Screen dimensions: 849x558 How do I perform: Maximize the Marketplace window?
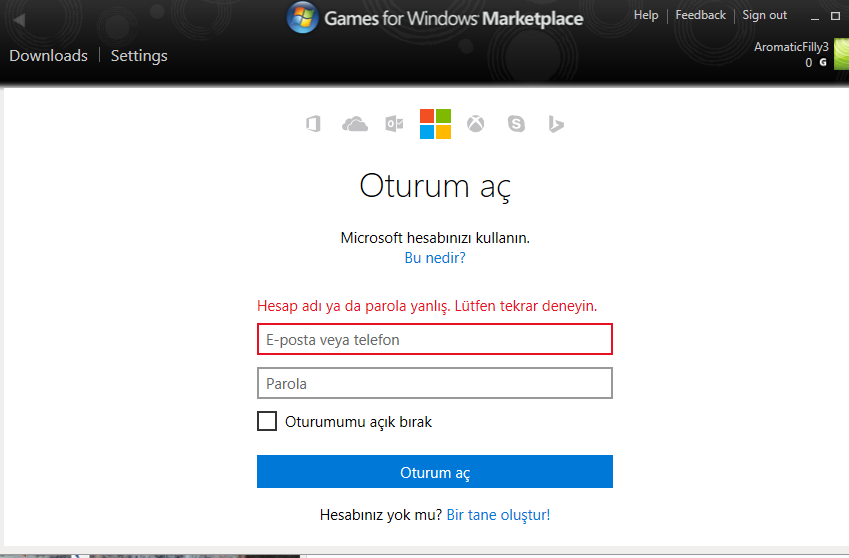(835, 16)
